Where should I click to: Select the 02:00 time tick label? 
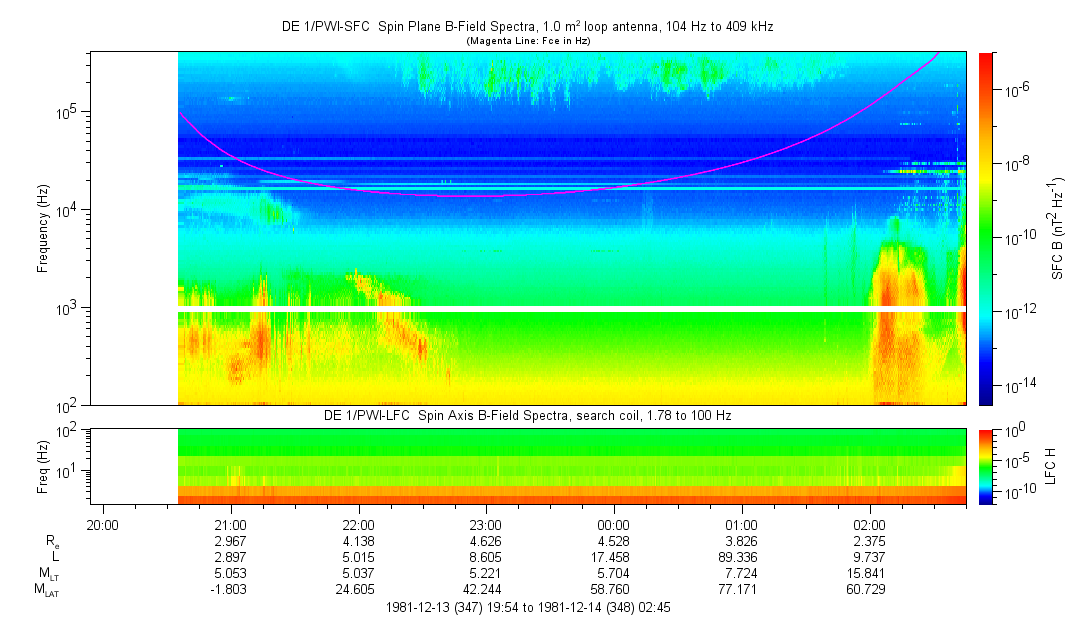coord(869,524)
